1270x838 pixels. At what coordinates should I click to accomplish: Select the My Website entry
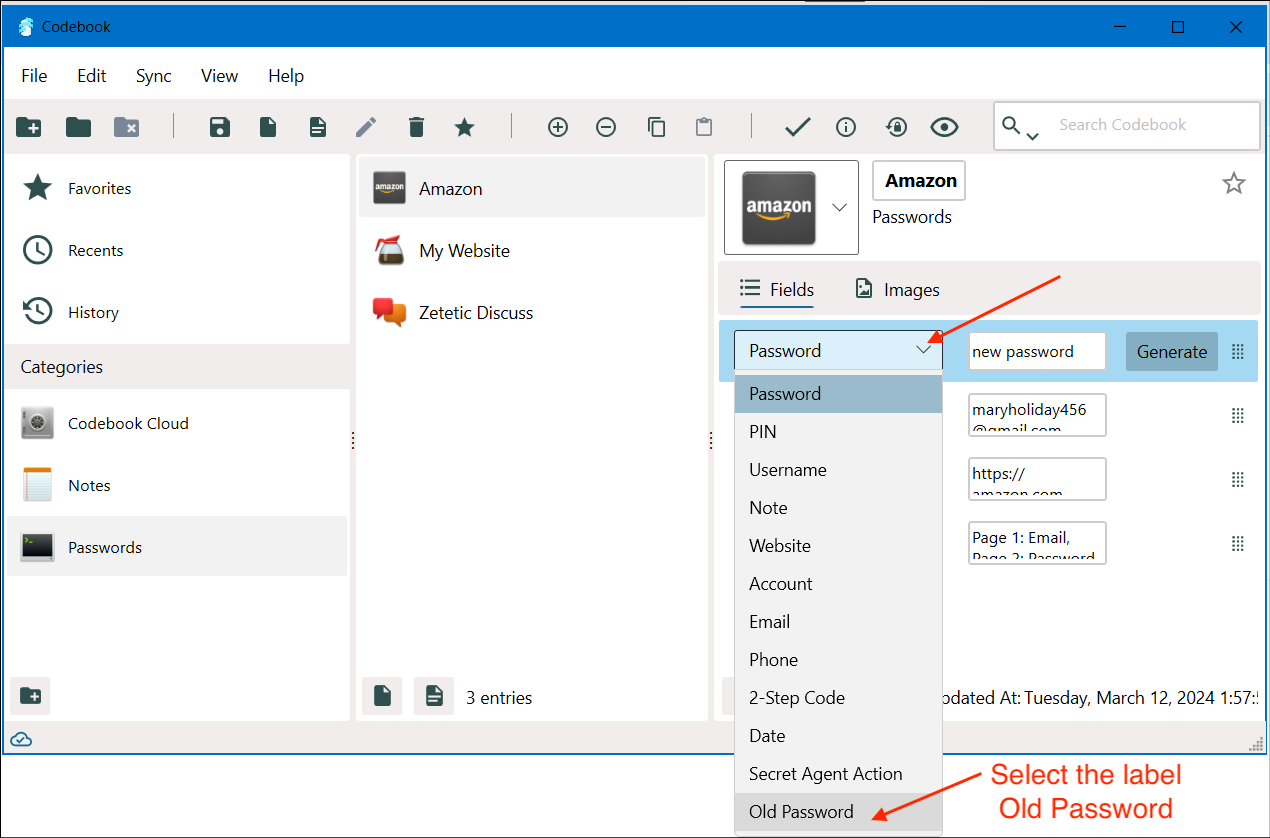[532, 250]
